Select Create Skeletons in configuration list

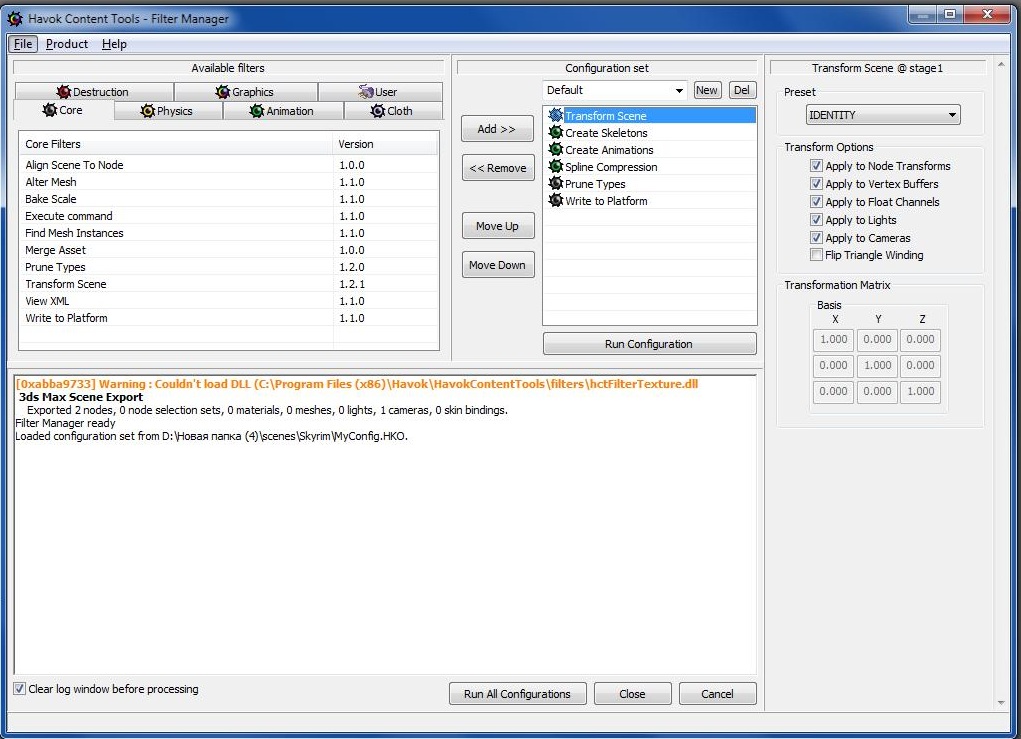[x=650, y=132]
